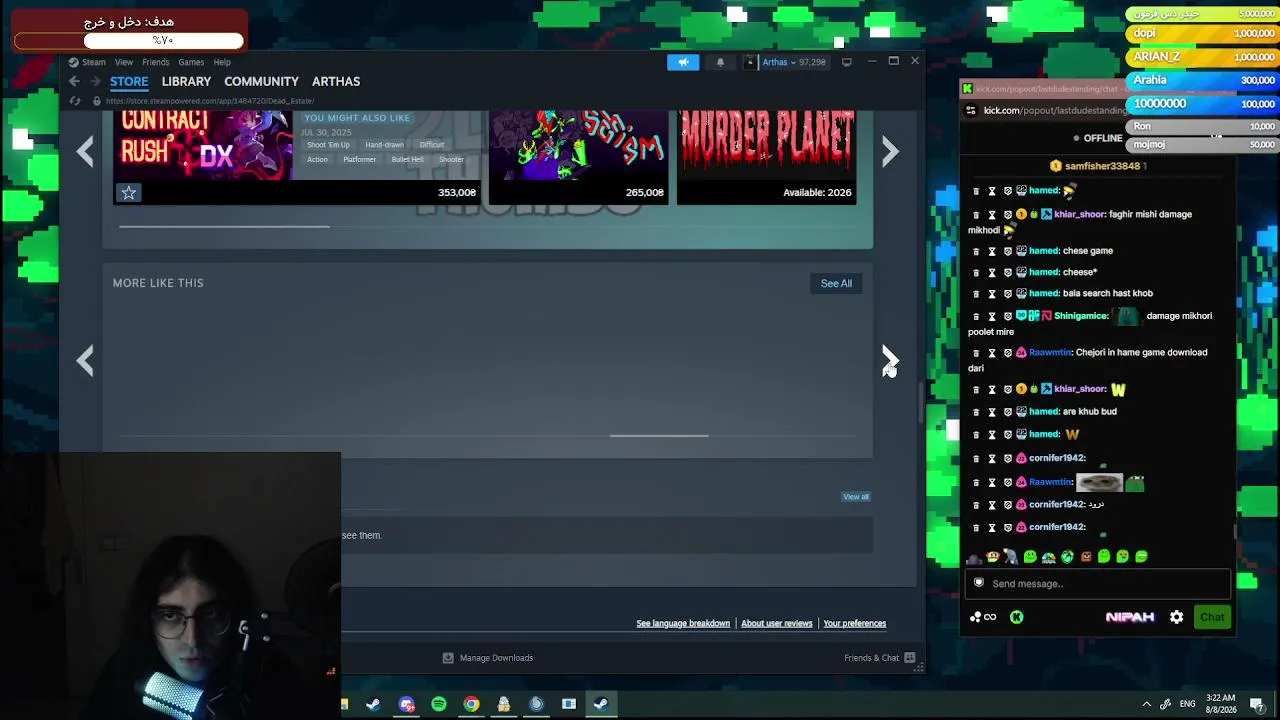1280x720 pixels.
Task: Switch to the STORE tab
Action: pos(129,81)
